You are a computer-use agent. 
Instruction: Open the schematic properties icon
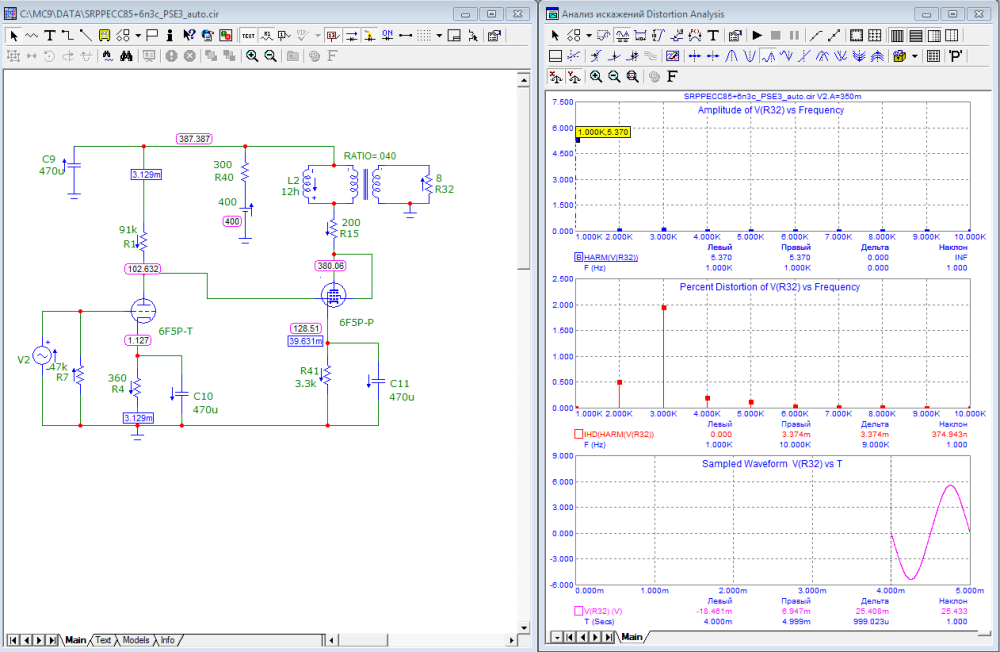pyautogui.click(x=494, y=34)
